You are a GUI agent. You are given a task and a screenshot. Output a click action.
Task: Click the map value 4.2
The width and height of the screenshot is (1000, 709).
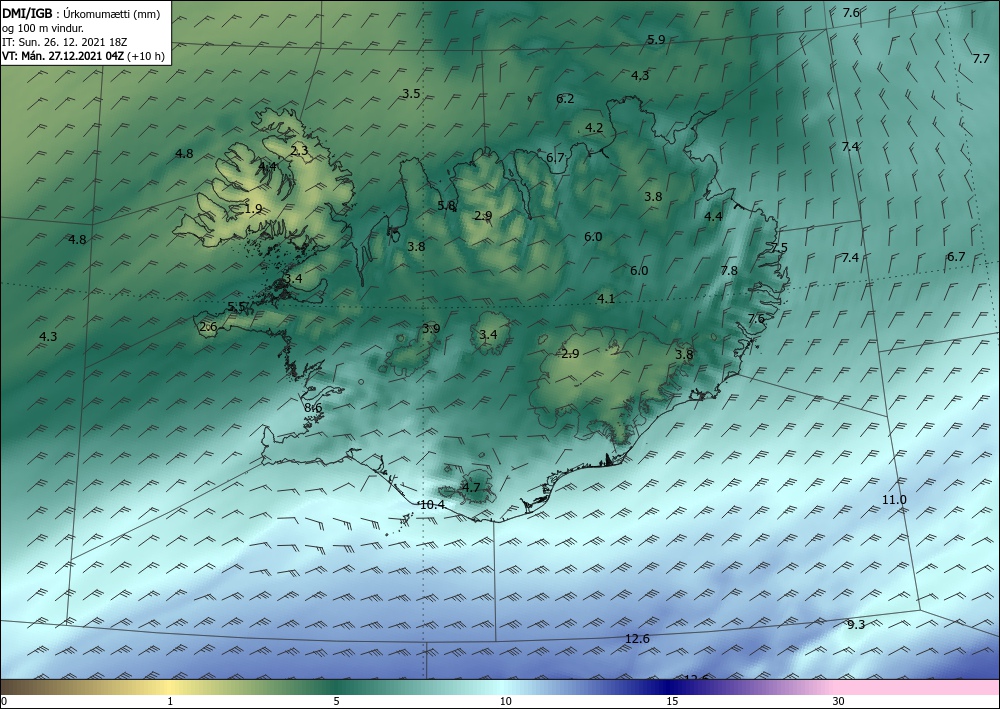click(594, 128)
